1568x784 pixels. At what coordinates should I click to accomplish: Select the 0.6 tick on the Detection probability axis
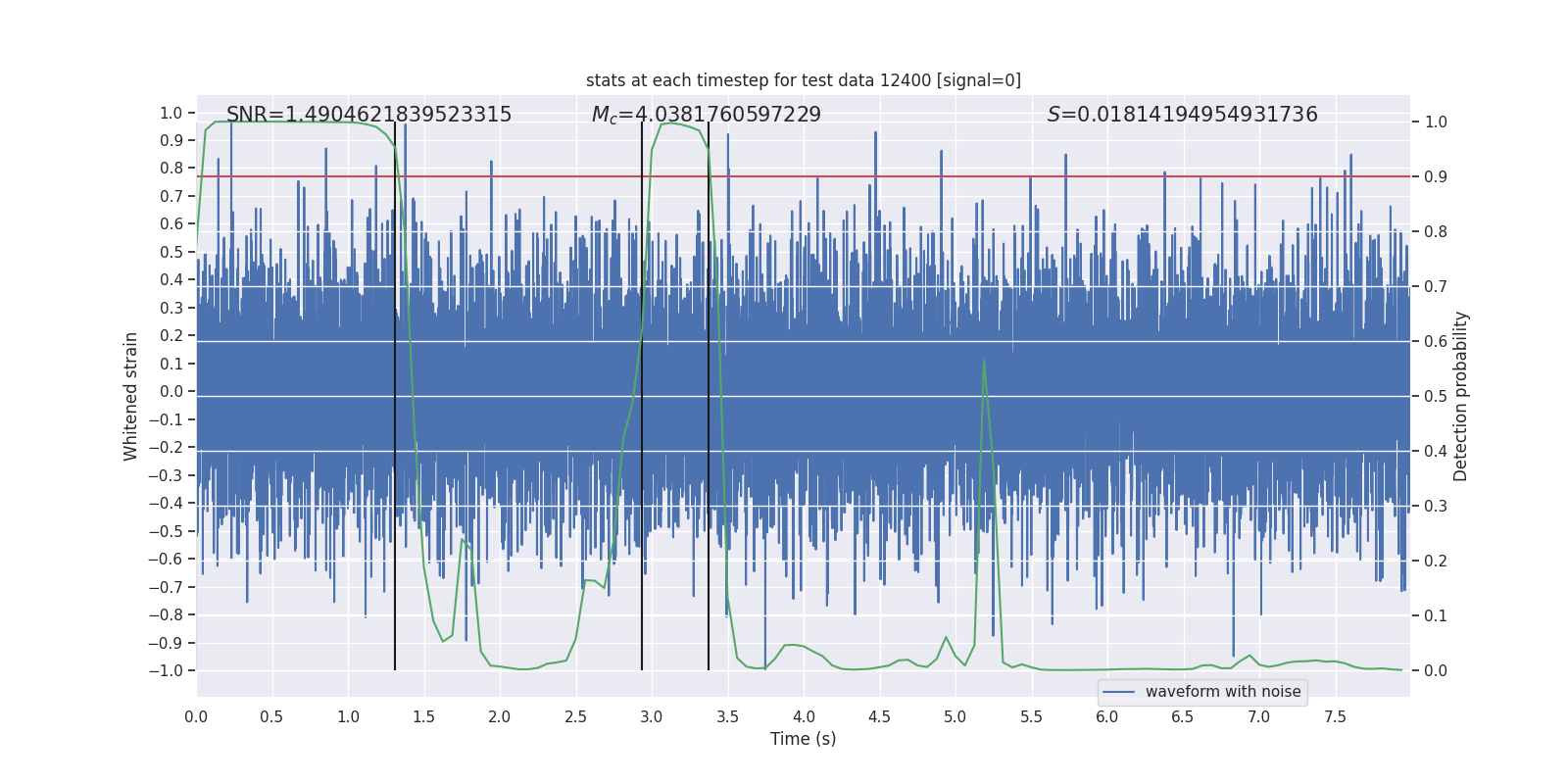coord(1436,342)
